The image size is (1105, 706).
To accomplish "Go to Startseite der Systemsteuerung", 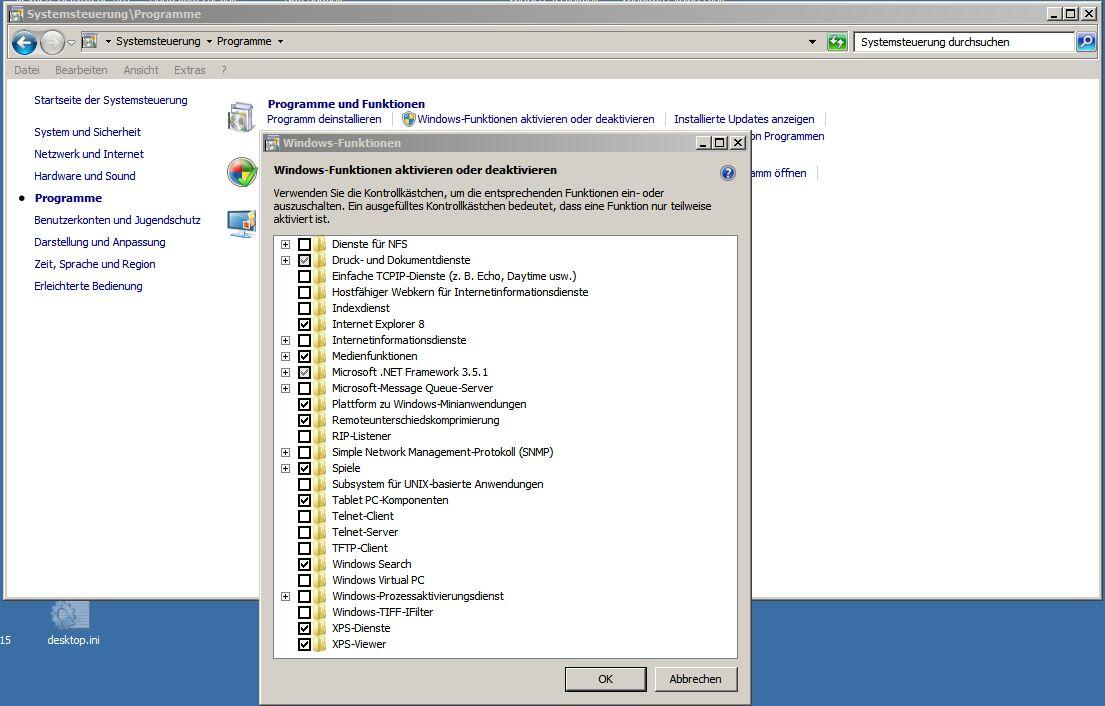I will pos(111,100).
